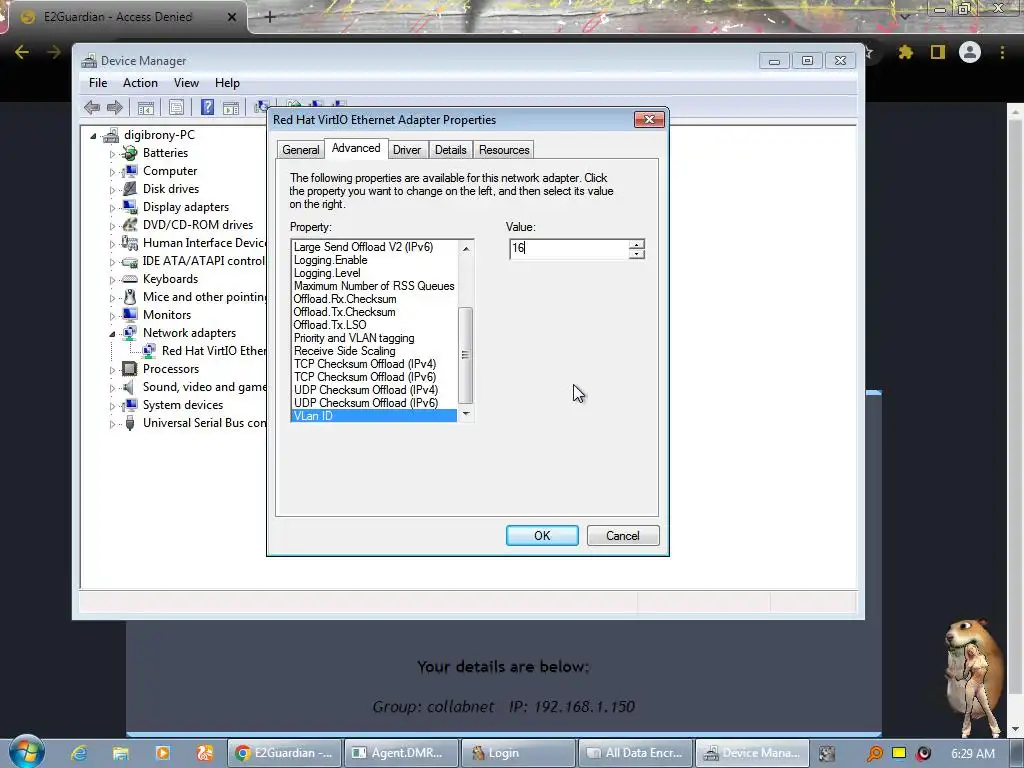The height and width of the screenshot is (768, 1024).
Task: Expand the Human Interface Devices node
Action: click(112, 244)
